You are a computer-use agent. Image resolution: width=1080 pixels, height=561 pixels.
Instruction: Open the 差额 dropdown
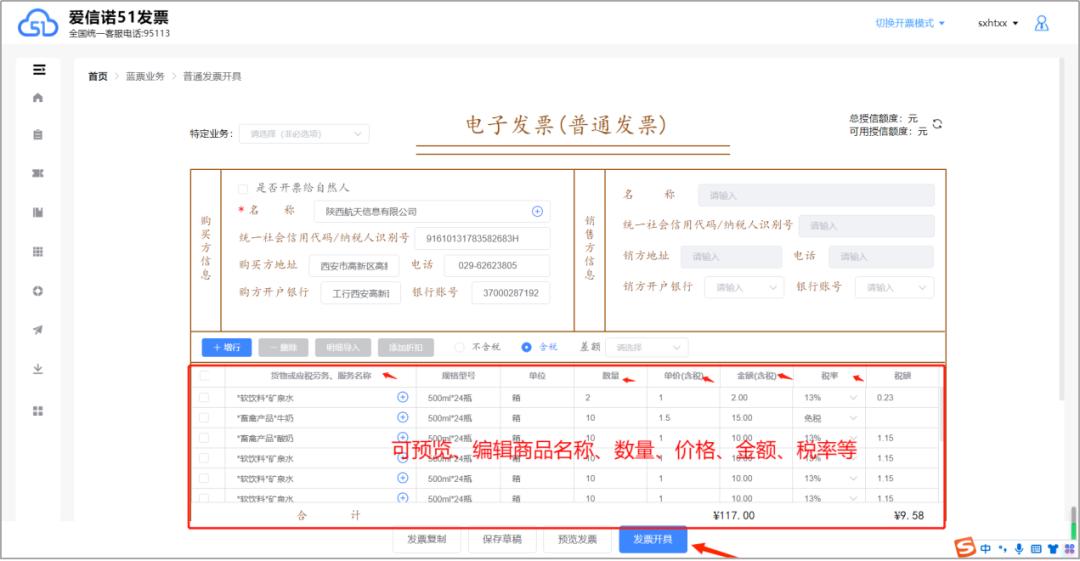(647, 347)
